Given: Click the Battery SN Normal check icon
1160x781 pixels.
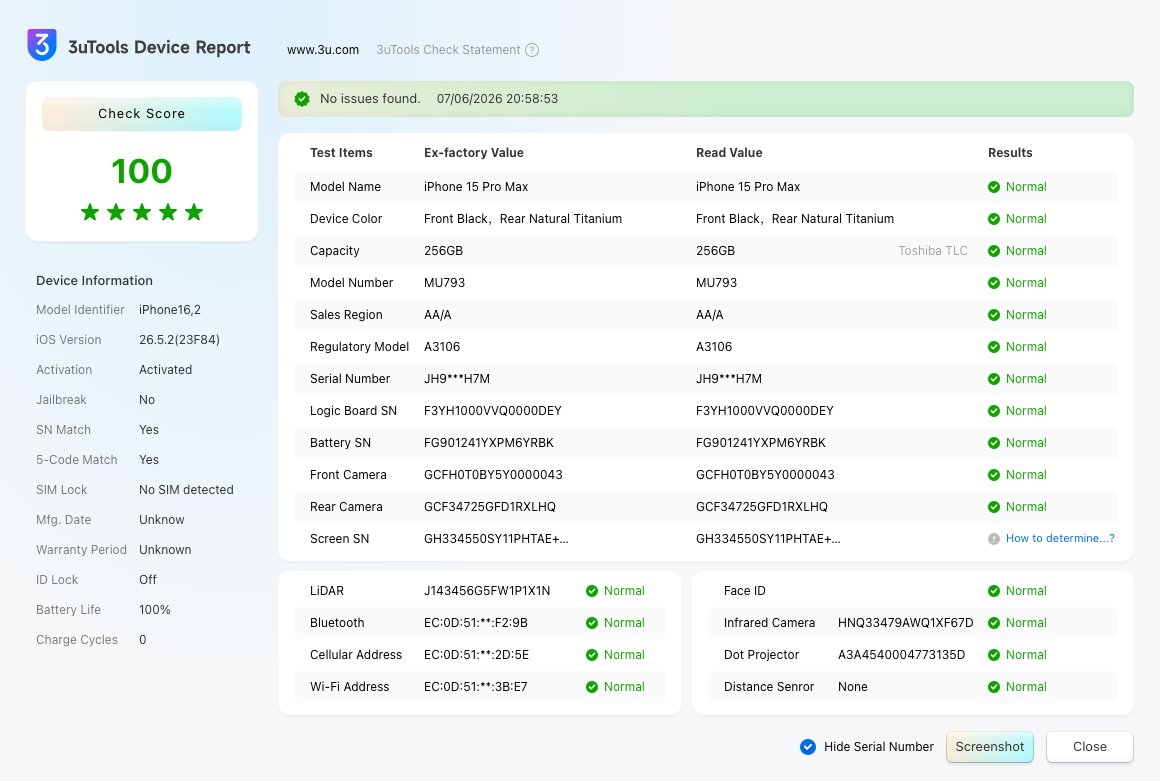Looking at the screenshot, I should 994,443.
